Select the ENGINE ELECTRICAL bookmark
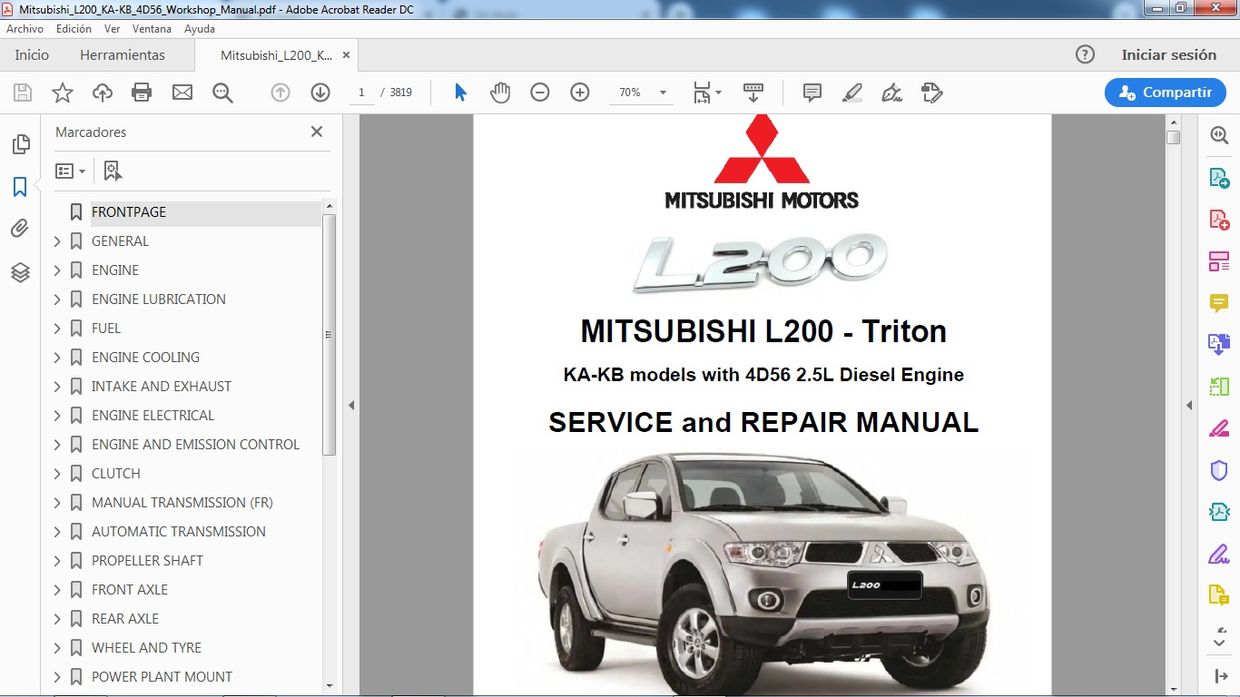 click(x=152, y=415)
